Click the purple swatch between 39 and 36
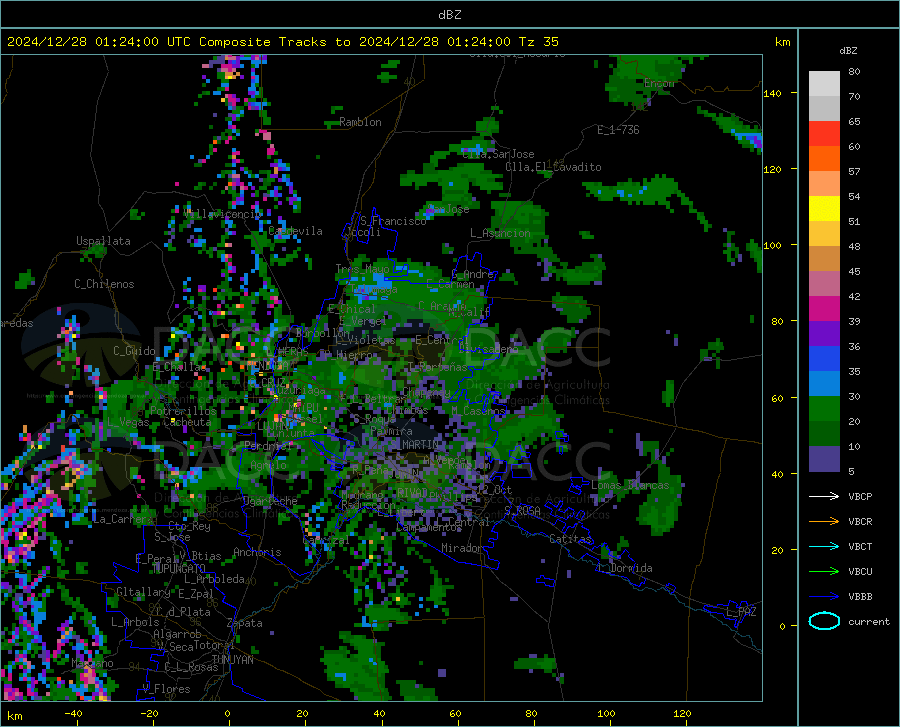This screenshot has width=900, height=727. [x=824, y=334]
